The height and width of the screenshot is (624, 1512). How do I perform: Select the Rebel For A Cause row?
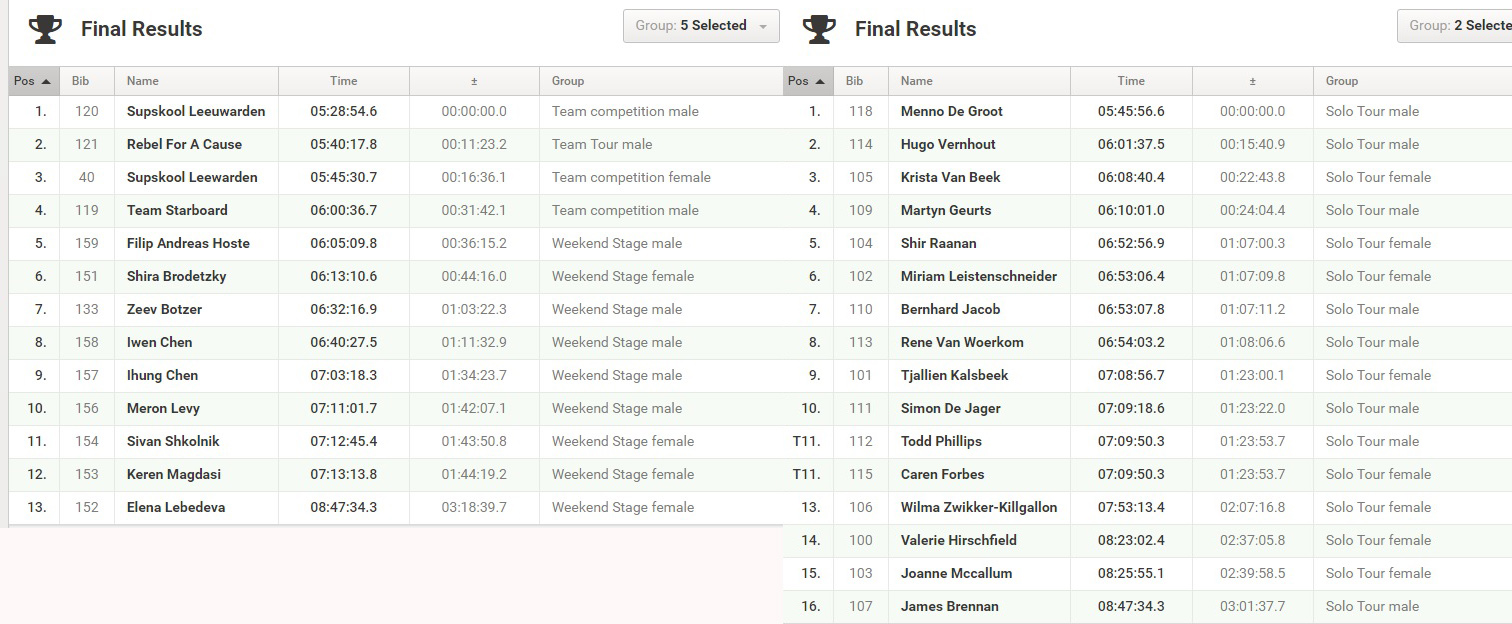[x=396, y=144]
